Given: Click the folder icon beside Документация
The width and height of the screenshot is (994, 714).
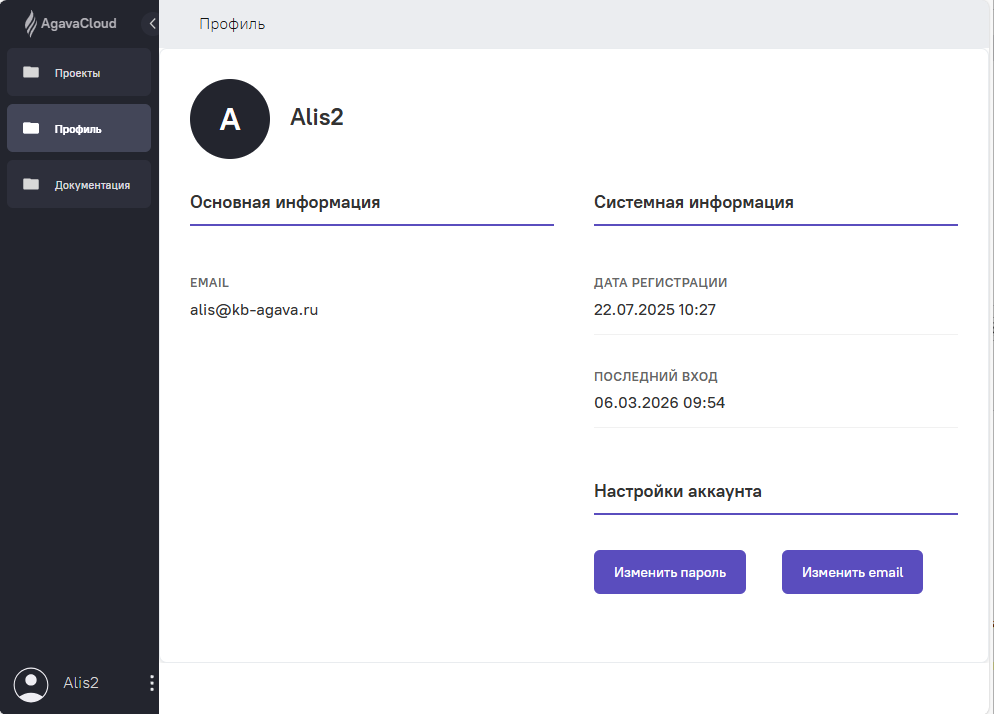Looking at the screenshot, I should click(x=31, y=184).
